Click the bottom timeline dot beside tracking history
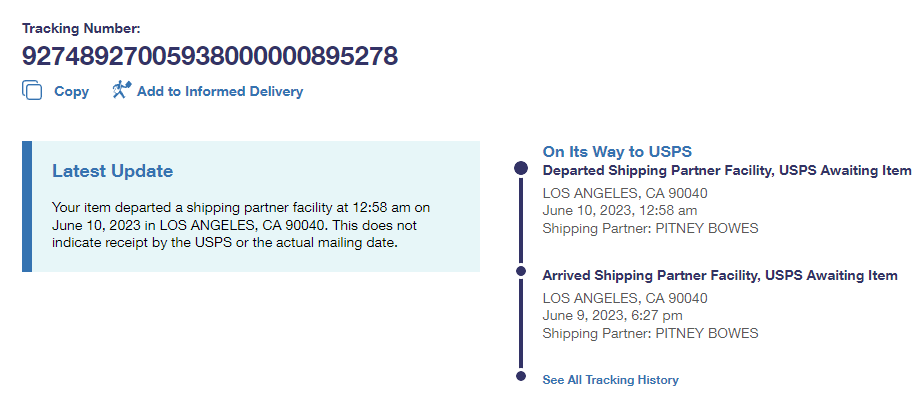Screen dimensions: 924x414 point(520,377)
